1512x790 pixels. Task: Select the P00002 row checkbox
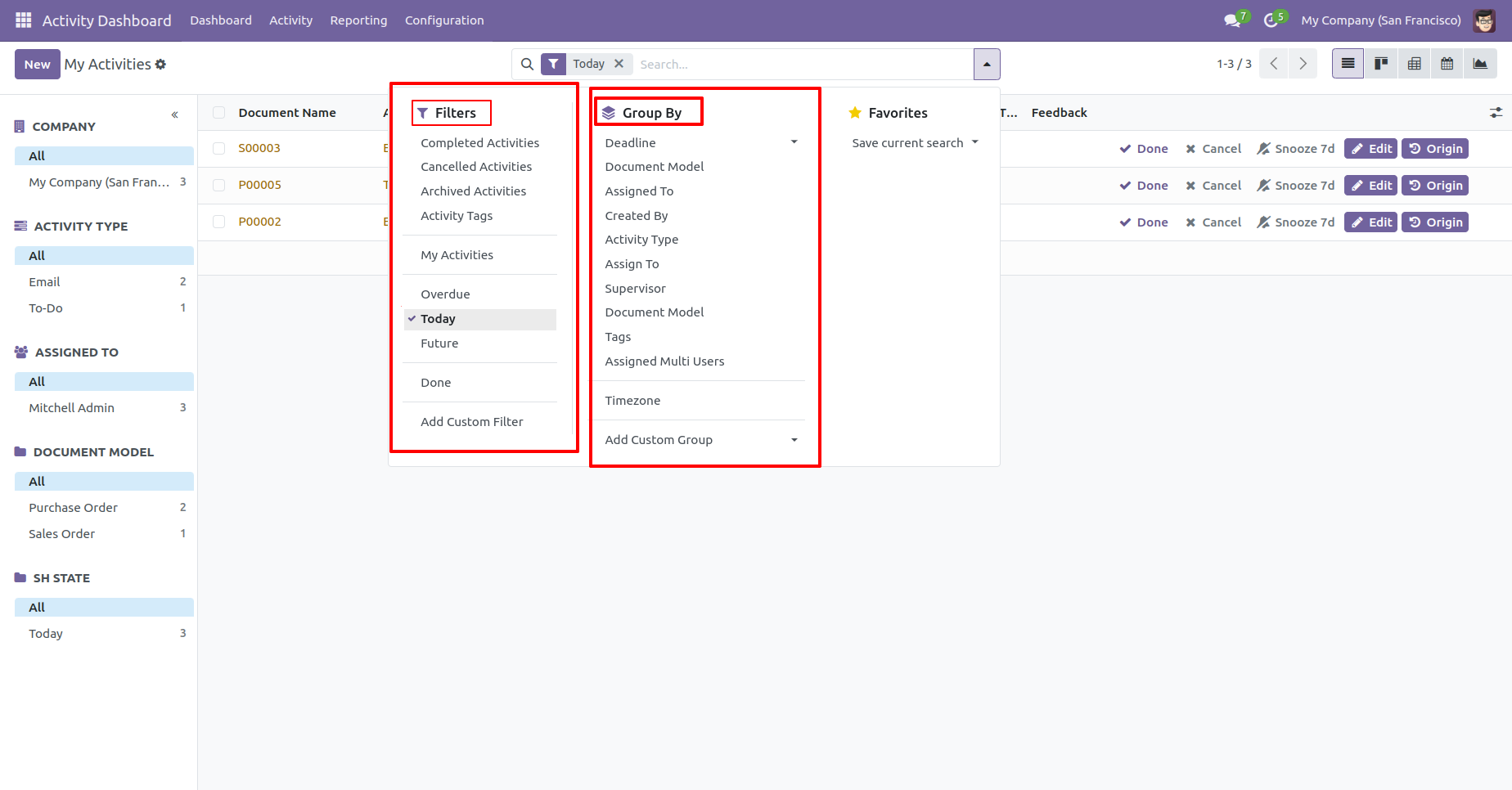tap(218, 222)
